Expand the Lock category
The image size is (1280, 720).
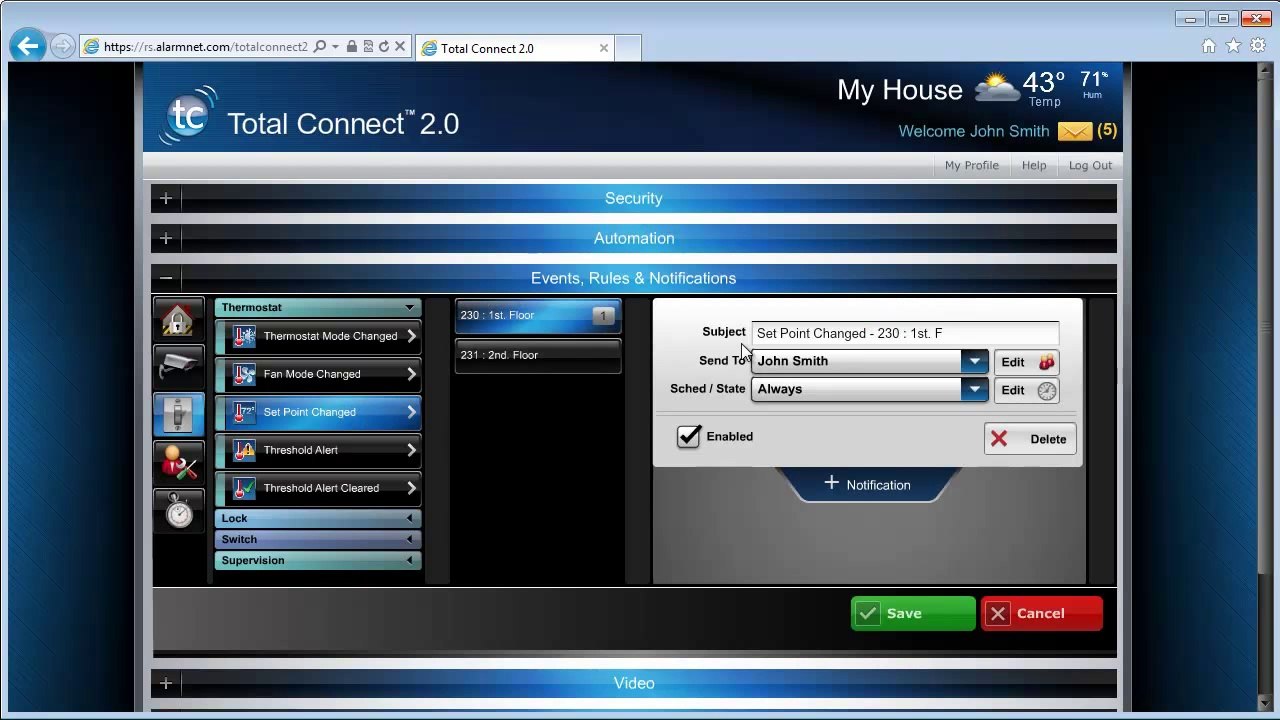coord(318,518)
